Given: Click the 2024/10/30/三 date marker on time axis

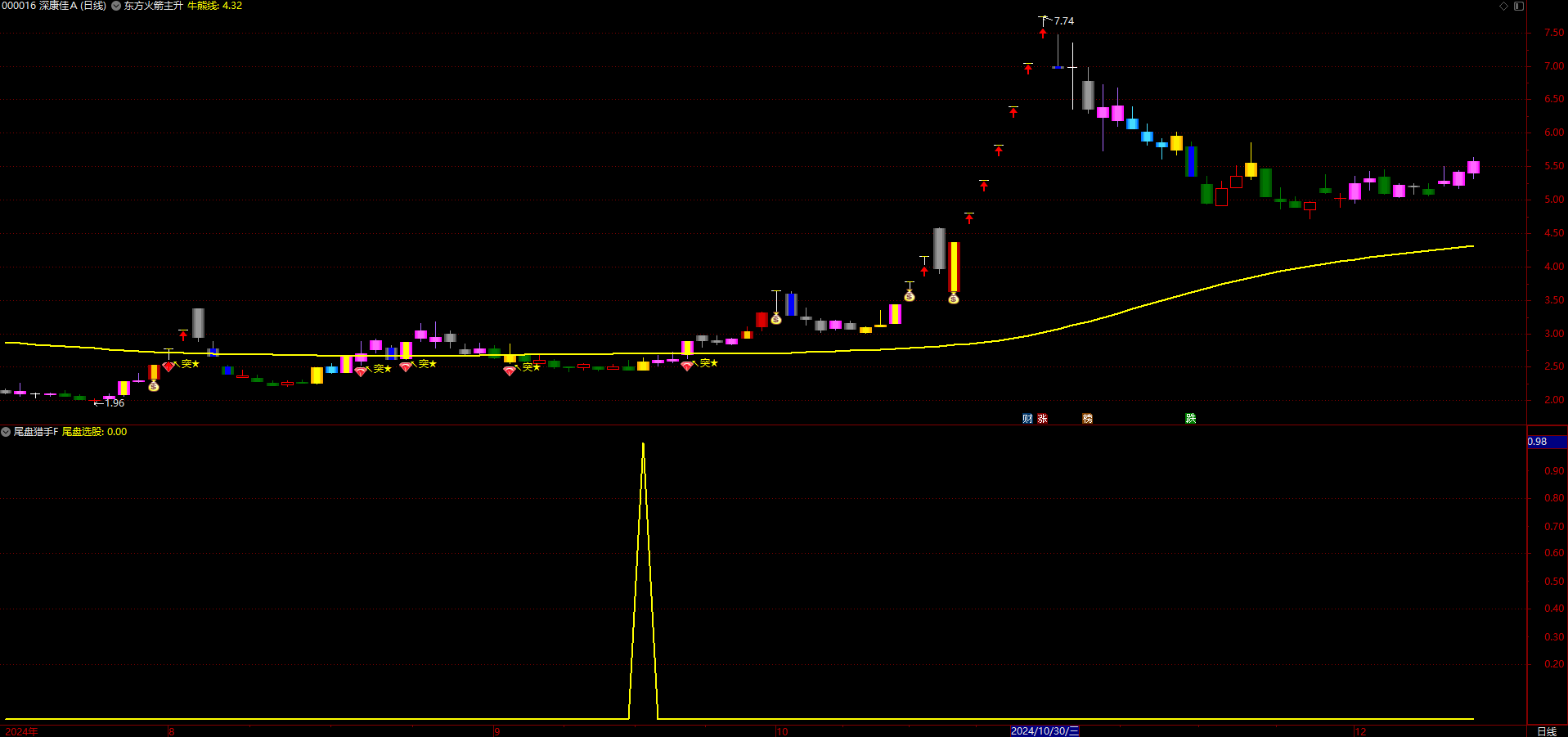Looking at the screenshot, I should point(1045,731).
